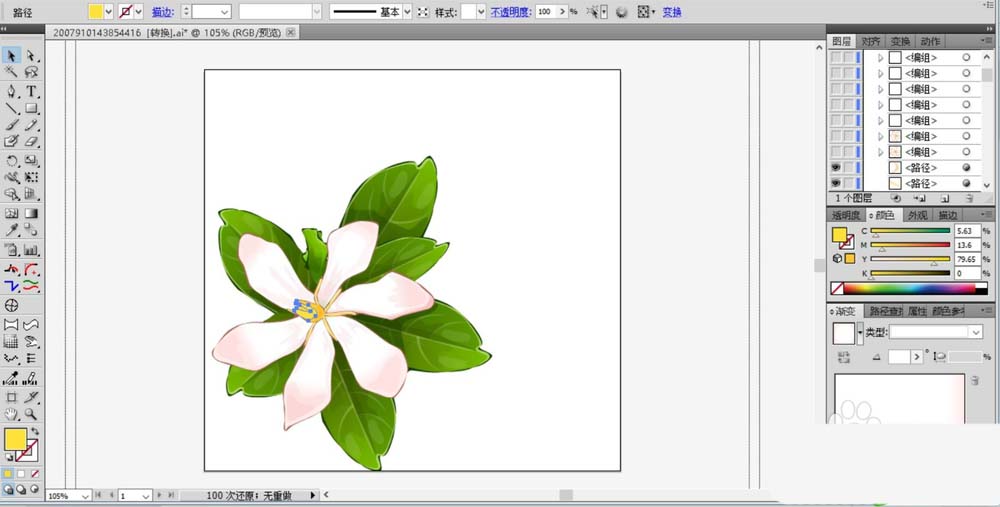Viewport: 1000px width, 507px height.
Task: Select the Blend tool
Action: 31,230
